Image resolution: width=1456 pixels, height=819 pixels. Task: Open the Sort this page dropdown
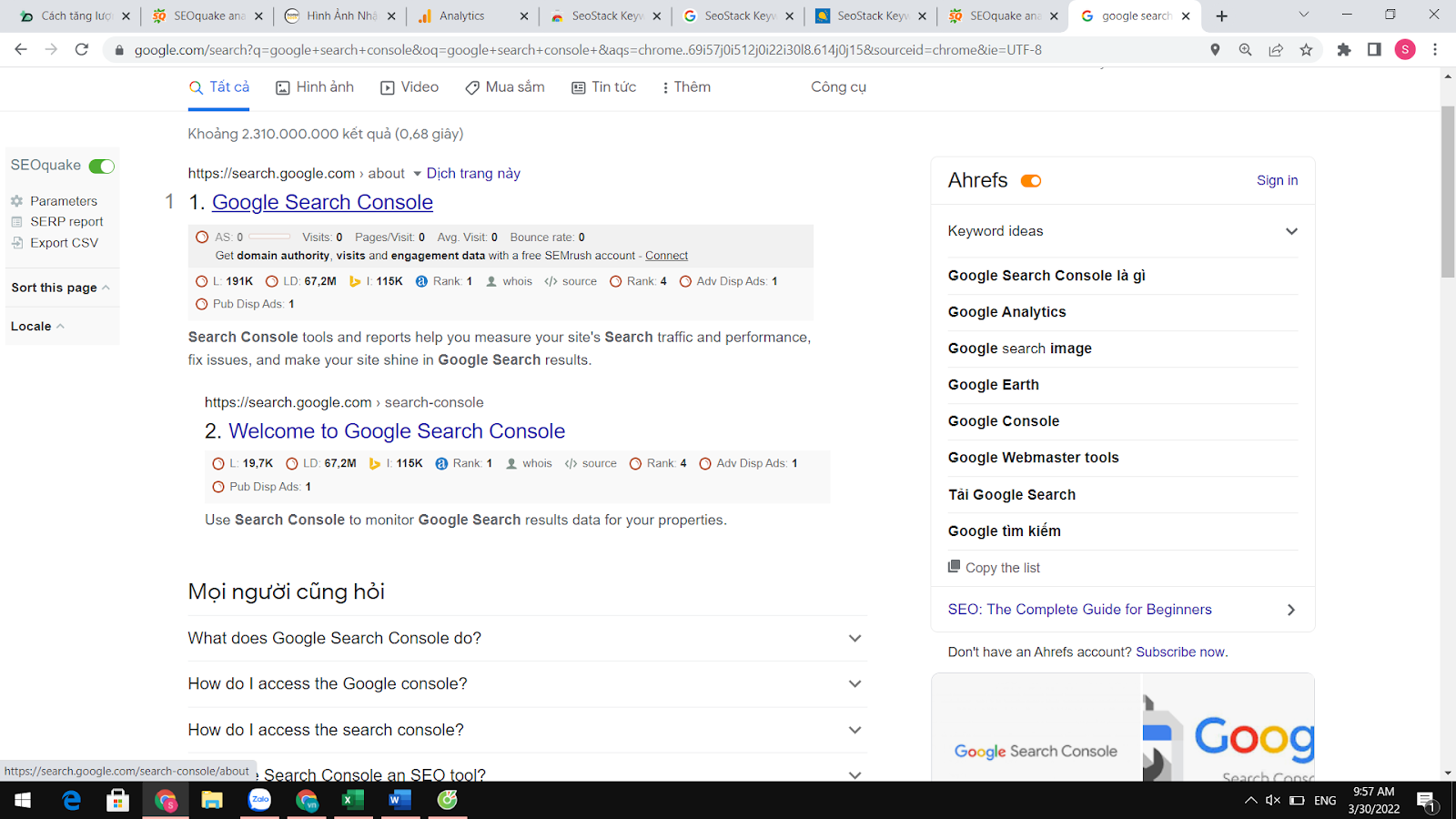click(60, 288)
